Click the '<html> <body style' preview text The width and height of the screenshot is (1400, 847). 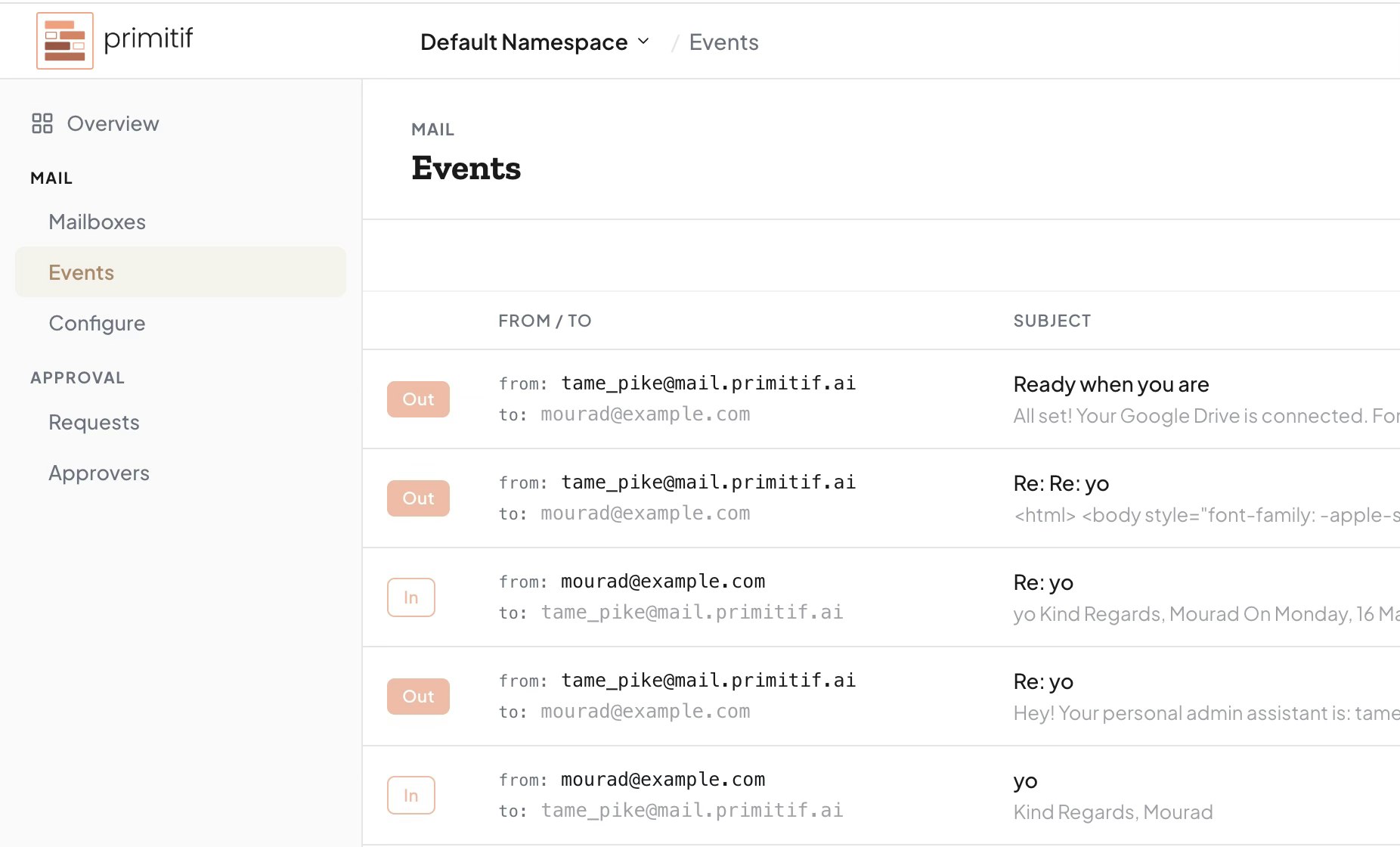tap(1206, 515)
